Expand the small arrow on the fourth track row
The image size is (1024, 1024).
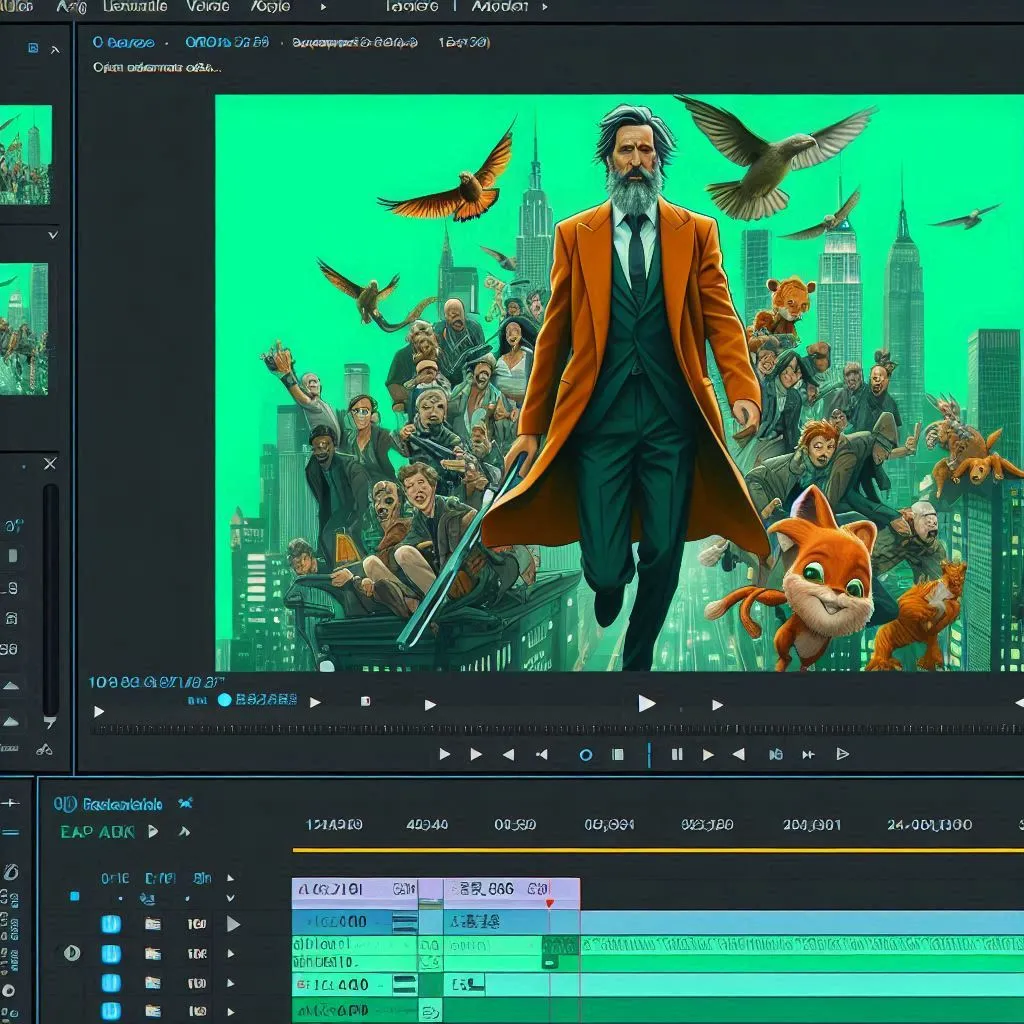click(231, 1012)
